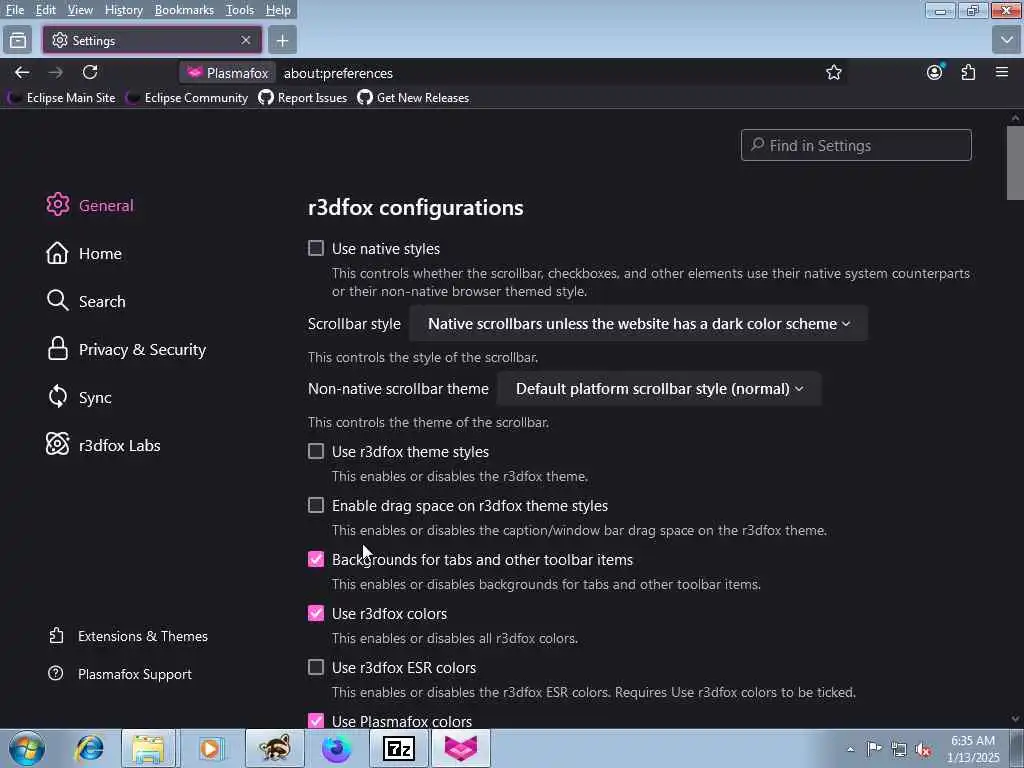
Task: Open 7-Zip from the taskbar
Action: (x=398, y=748)
